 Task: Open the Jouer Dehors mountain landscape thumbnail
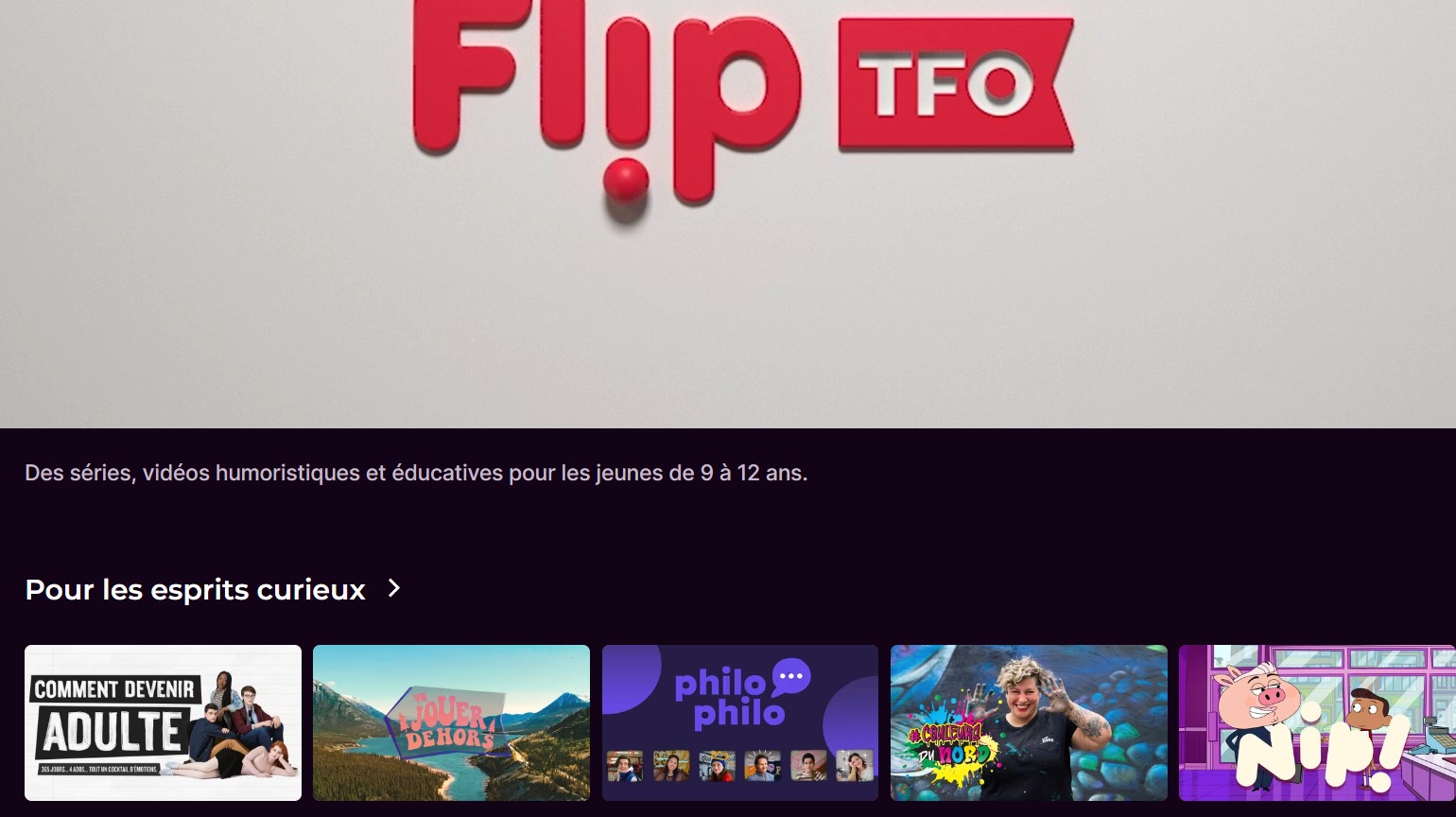click(451, 722)
